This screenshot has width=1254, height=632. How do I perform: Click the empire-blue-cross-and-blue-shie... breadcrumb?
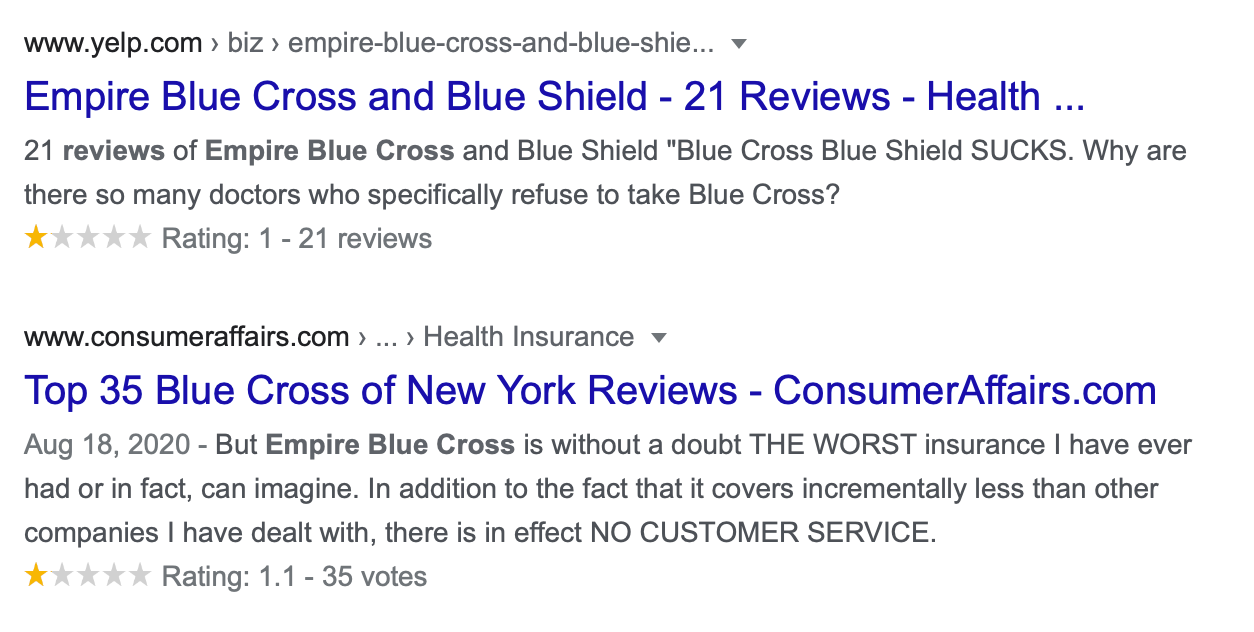(501, 43)
